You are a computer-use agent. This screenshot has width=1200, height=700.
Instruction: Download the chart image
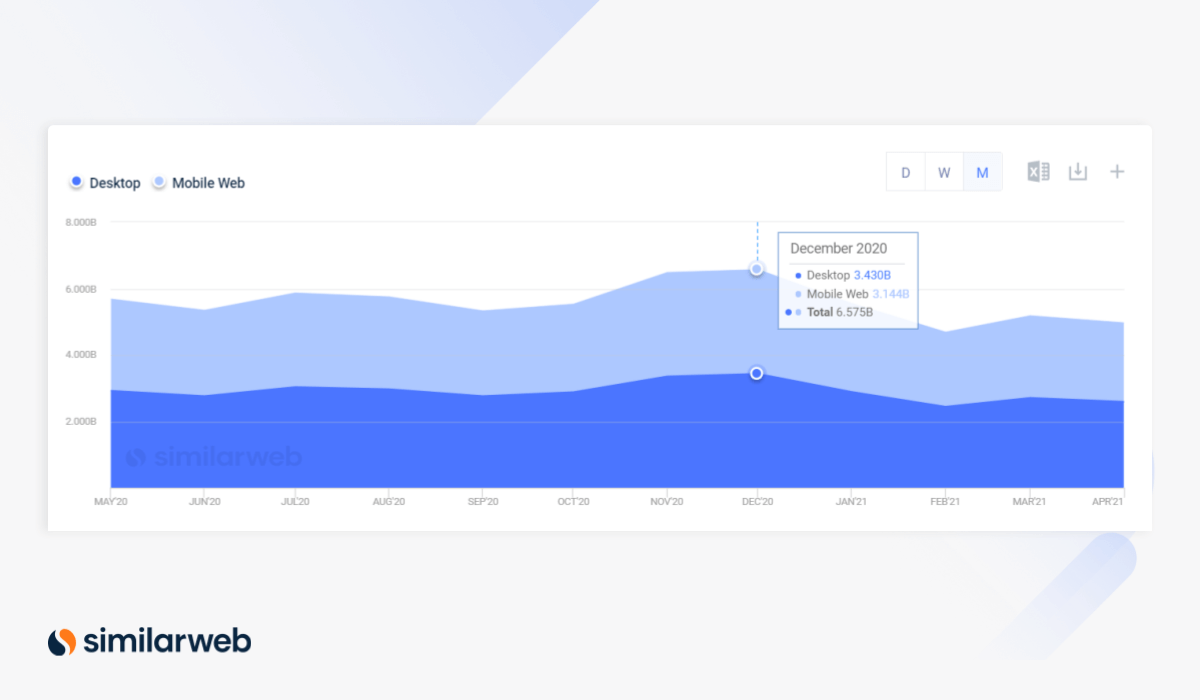click(x=1077, y=171)
